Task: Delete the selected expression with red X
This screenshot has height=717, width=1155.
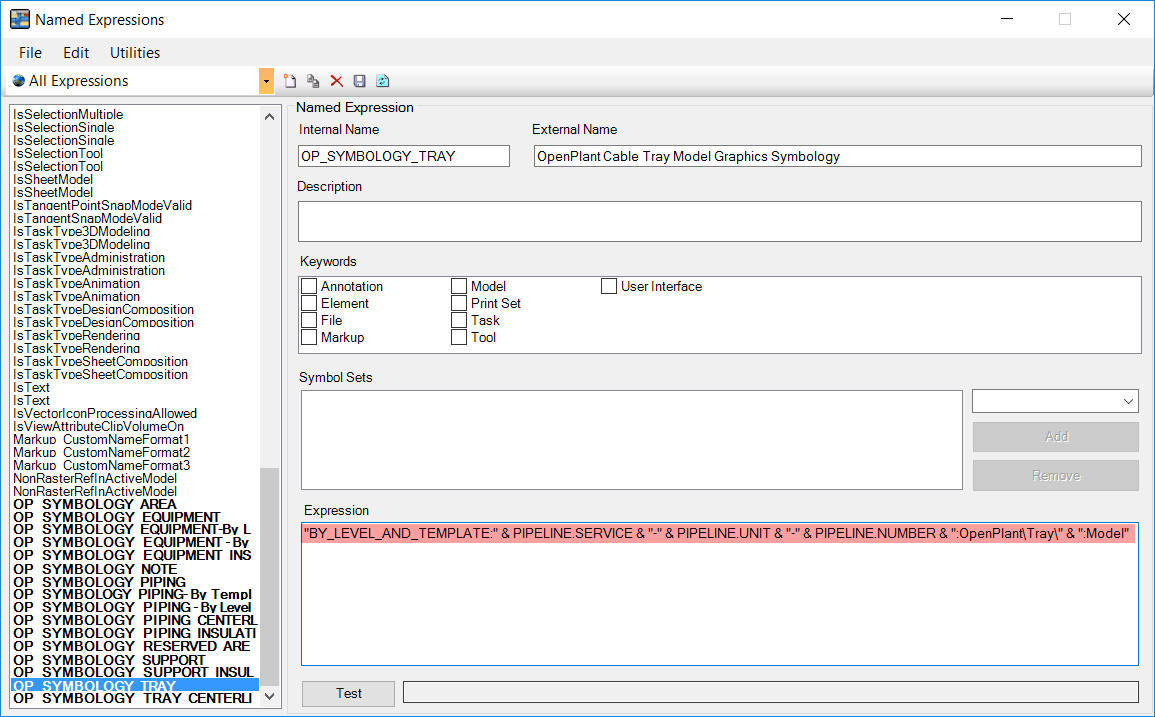Action: [337, 81]
